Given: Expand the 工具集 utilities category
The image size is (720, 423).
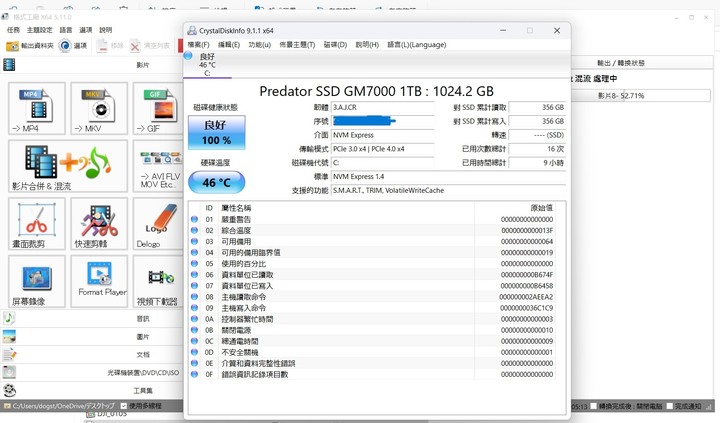Looking at the screenshot, I should point(92,390).
